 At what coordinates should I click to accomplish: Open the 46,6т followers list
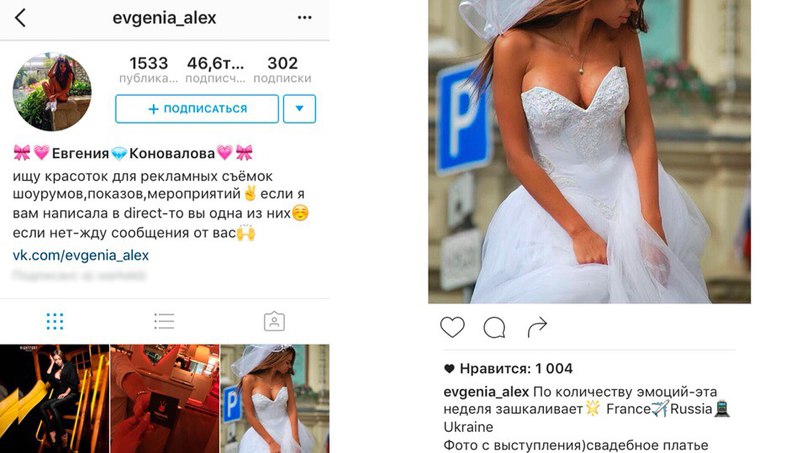tap(215, 69)
